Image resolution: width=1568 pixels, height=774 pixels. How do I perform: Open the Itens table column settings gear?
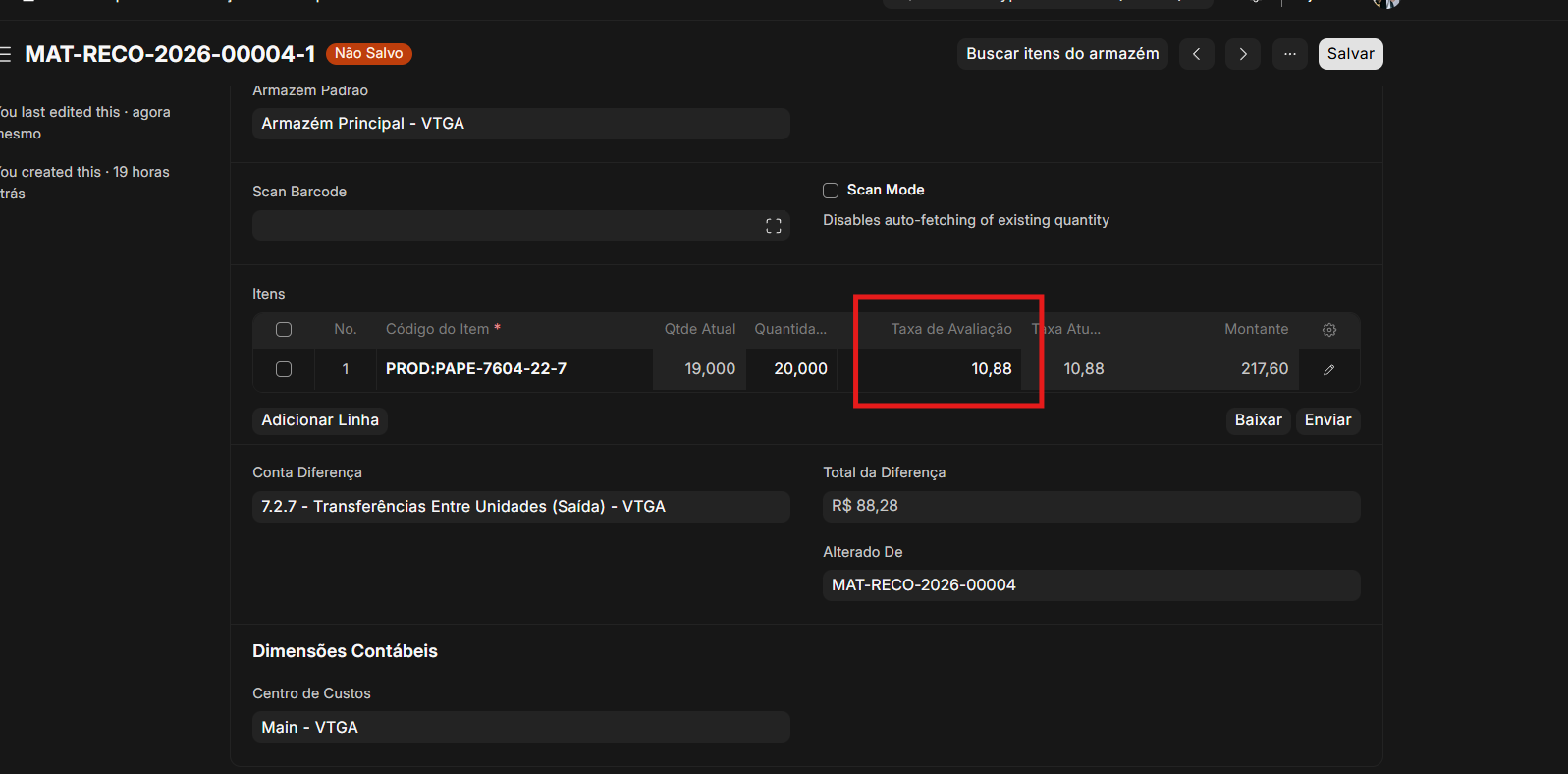coord(1328,330)
